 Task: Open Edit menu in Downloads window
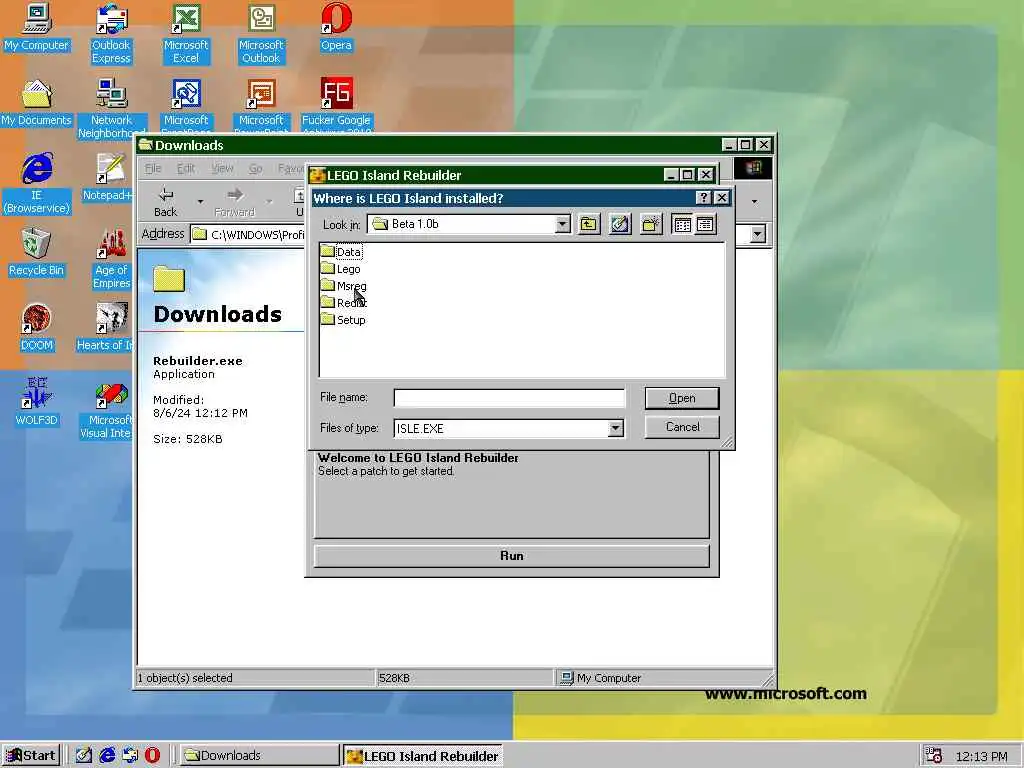[185, 168]
